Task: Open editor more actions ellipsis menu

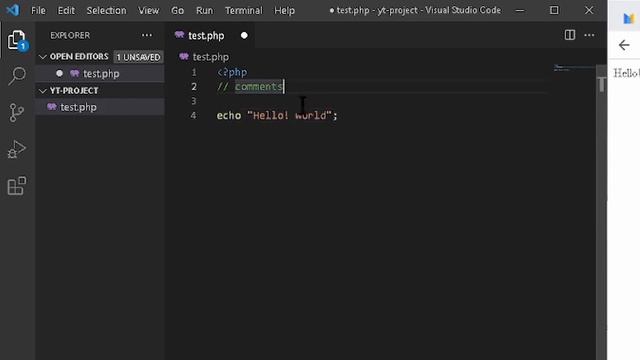Action: (x=589, y=35)
